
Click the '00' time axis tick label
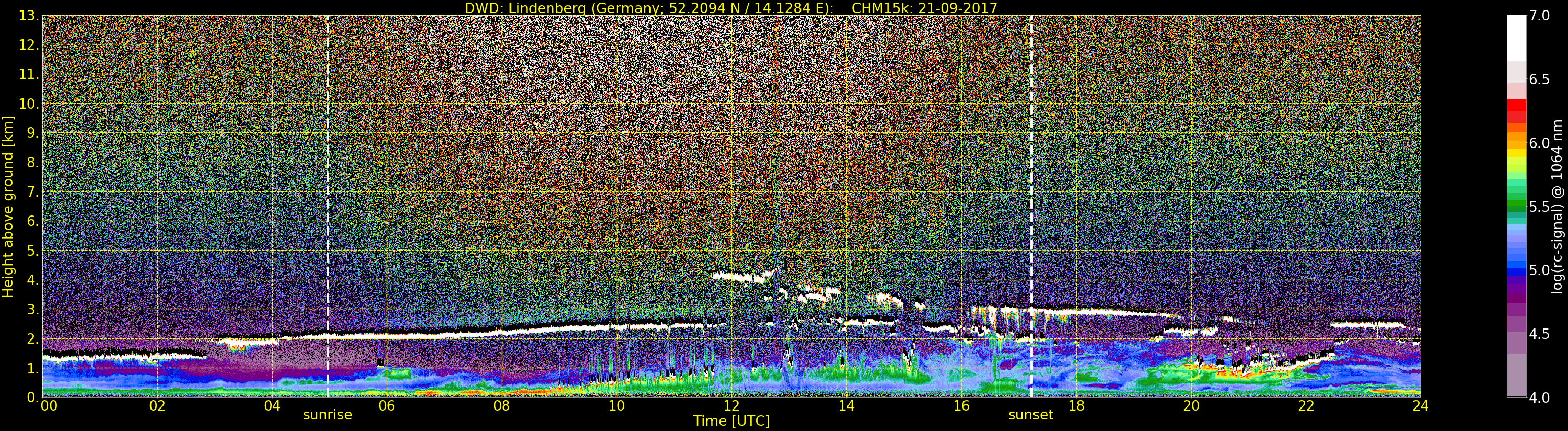49,405
